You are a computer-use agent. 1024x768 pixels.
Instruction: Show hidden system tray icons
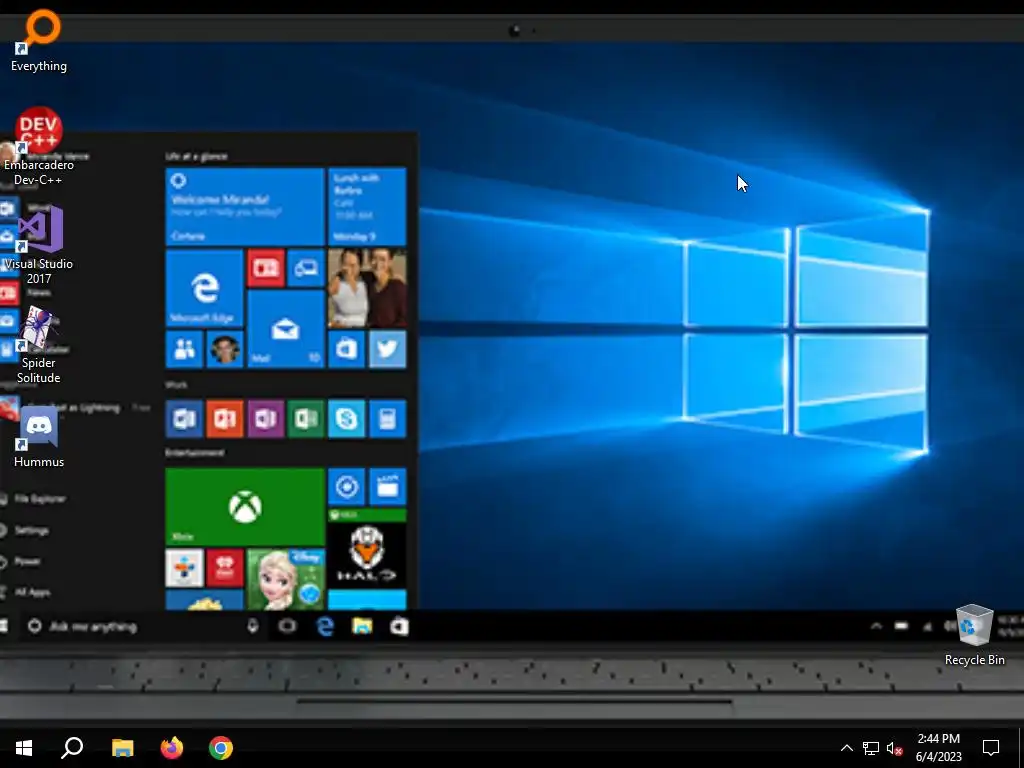[846, 748]
